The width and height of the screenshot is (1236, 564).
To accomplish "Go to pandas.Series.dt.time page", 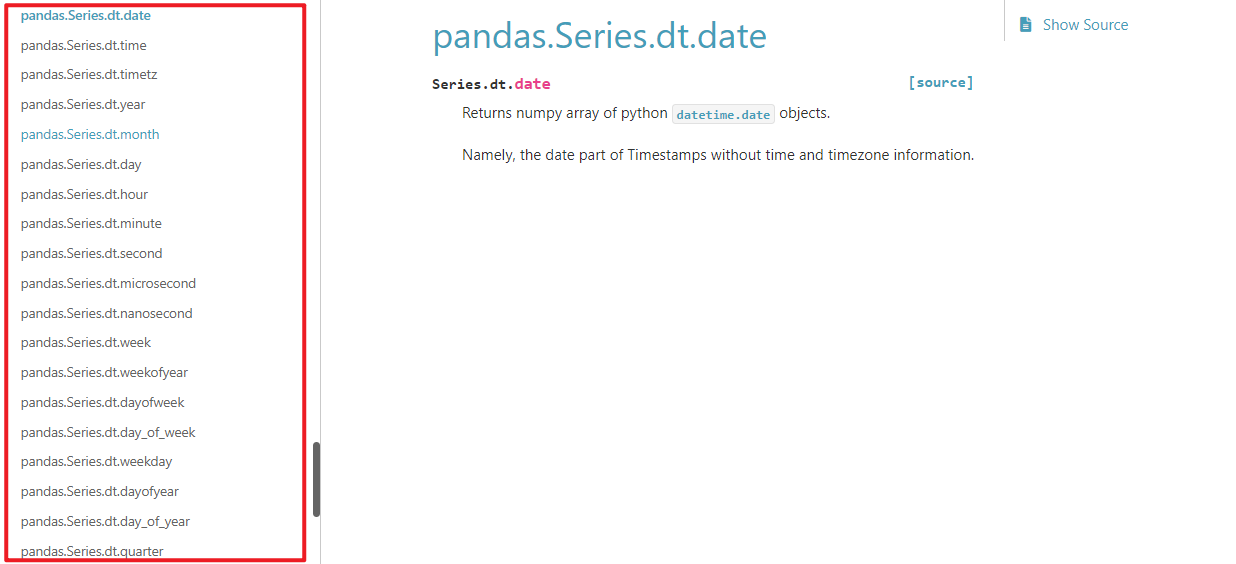I will coord(84,45).
